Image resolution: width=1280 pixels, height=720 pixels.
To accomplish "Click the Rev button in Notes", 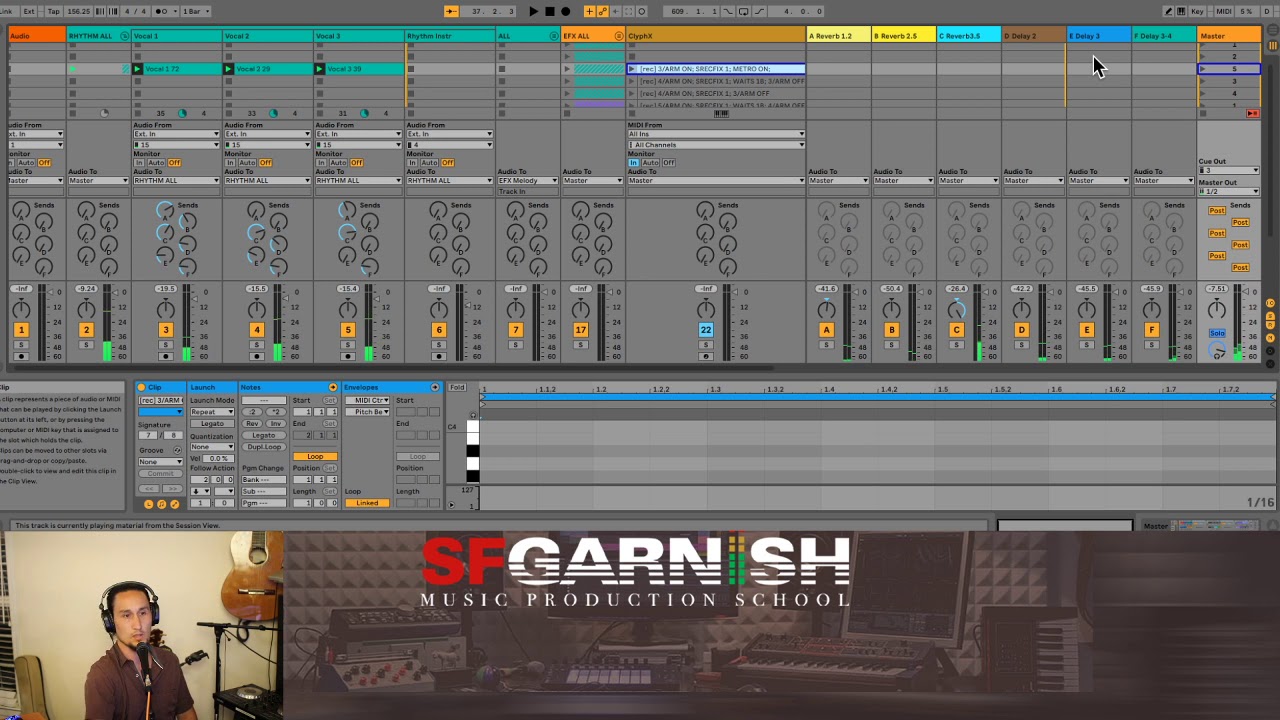I will [252, 424].
